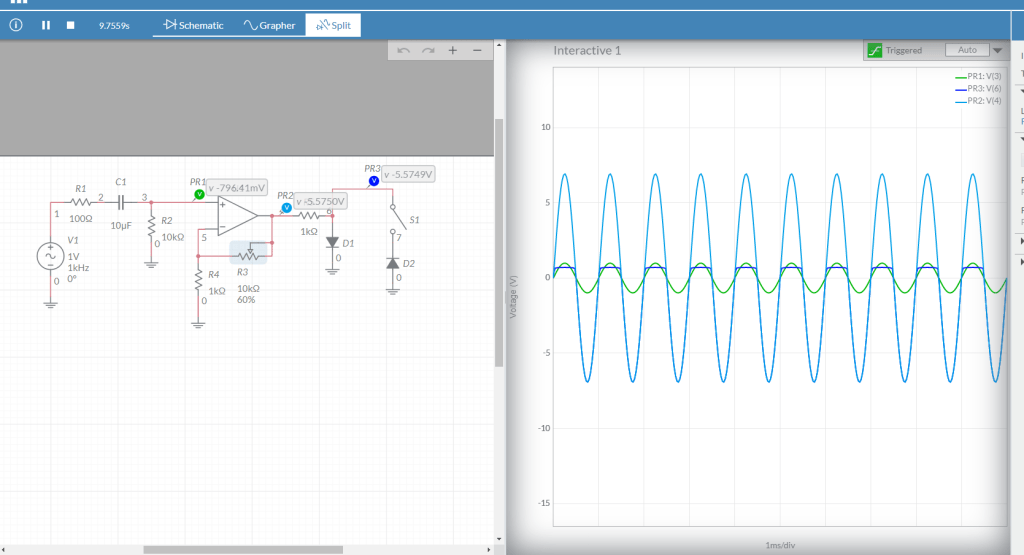Image resolution: width=1024 pixels, height=555 pixels.
Task: Select the R3 potentiometer
Action: pyautogui.click(x=250, y=254)
